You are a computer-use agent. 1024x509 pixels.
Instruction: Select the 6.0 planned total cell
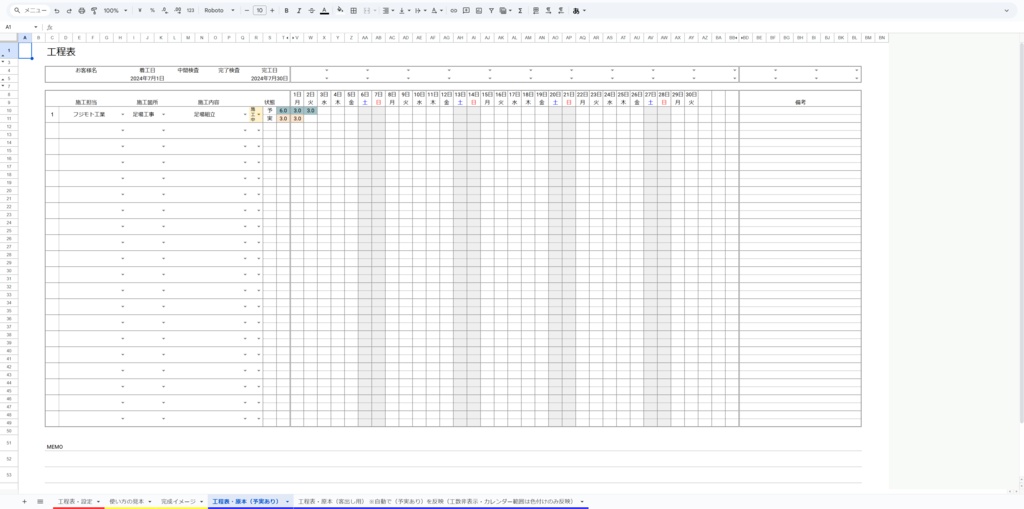[283, 110]
